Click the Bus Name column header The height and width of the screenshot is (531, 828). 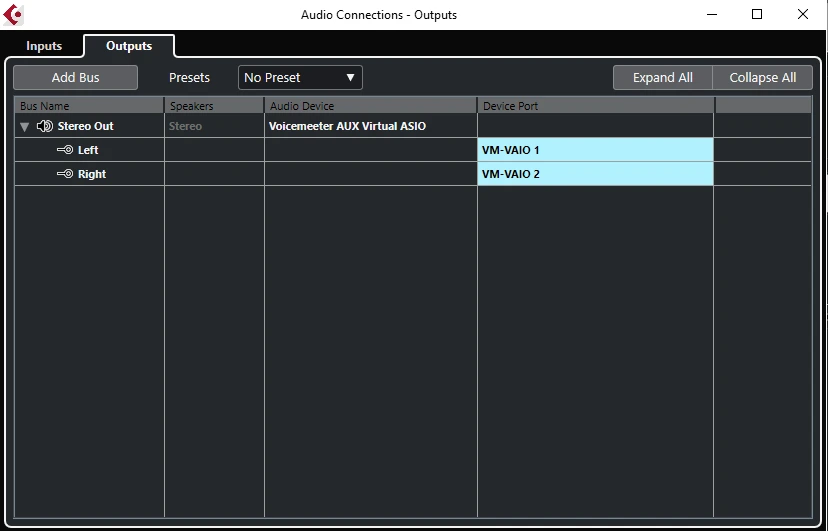89,106
